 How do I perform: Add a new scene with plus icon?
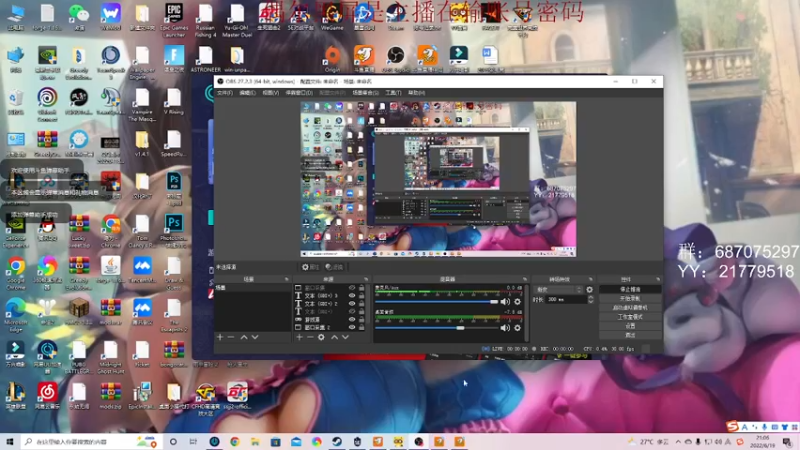220,337
